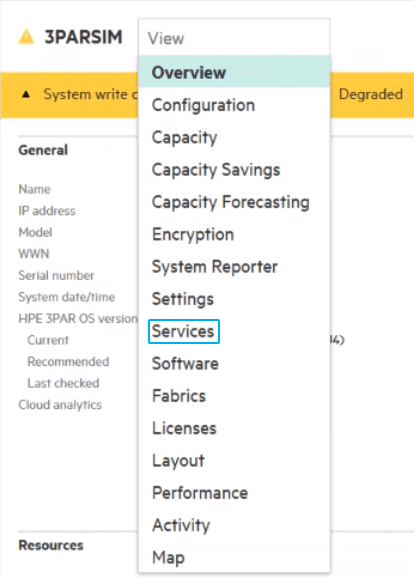Click the Degraded status text
414x577 pixels.
[371, 95]
